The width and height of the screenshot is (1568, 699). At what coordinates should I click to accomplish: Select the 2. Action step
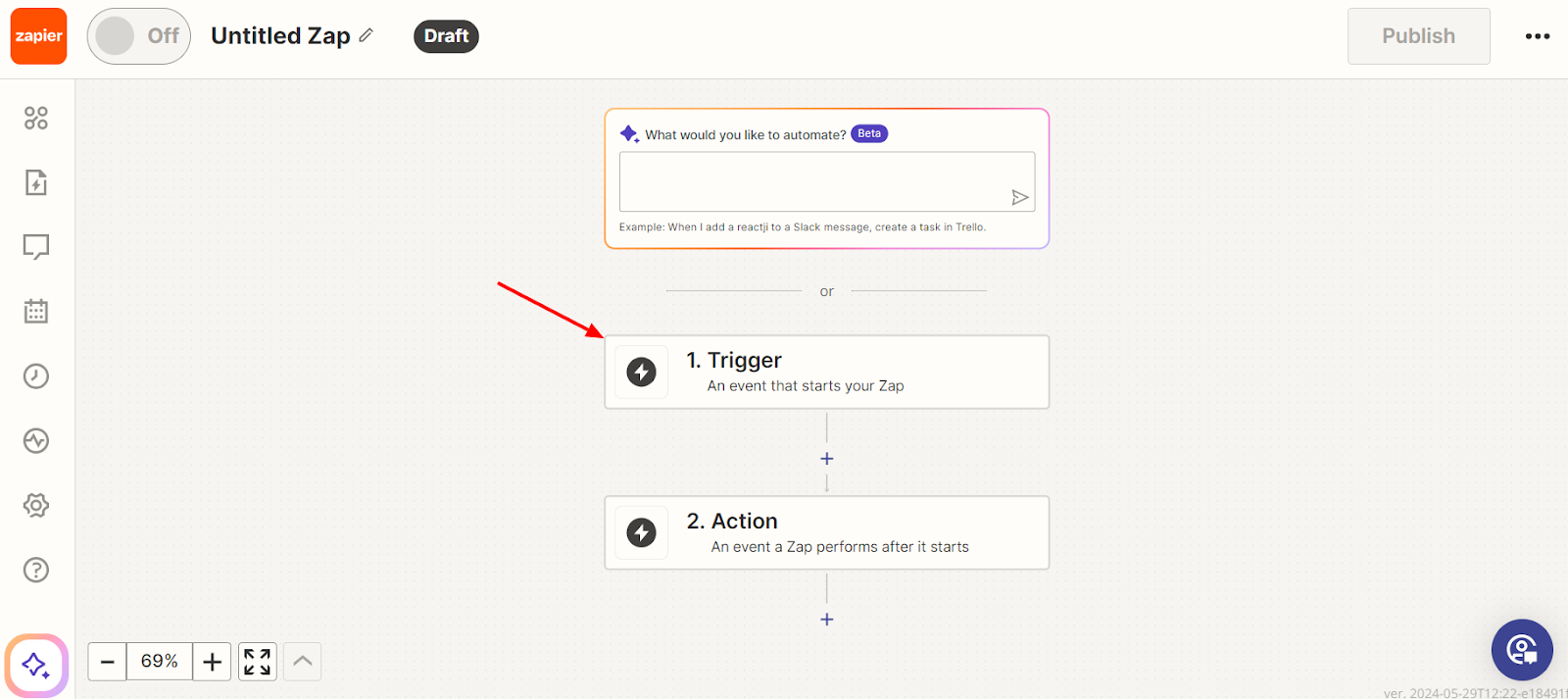tap(826, 533)
